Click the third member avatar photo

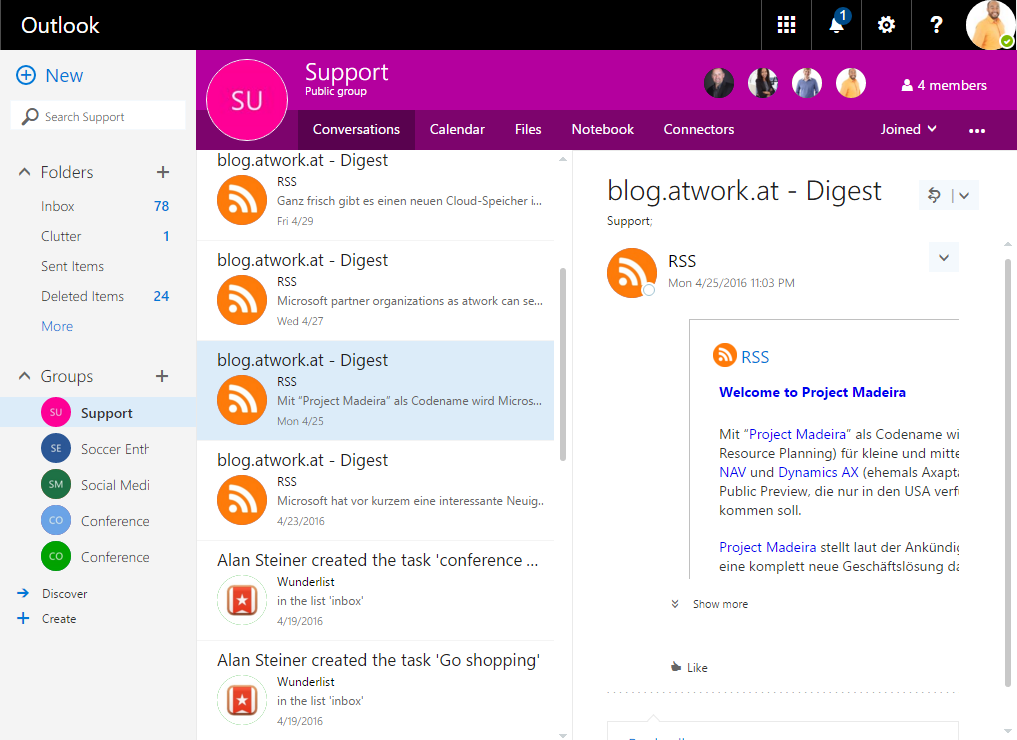pyautogui.click(x=807, y=83)
